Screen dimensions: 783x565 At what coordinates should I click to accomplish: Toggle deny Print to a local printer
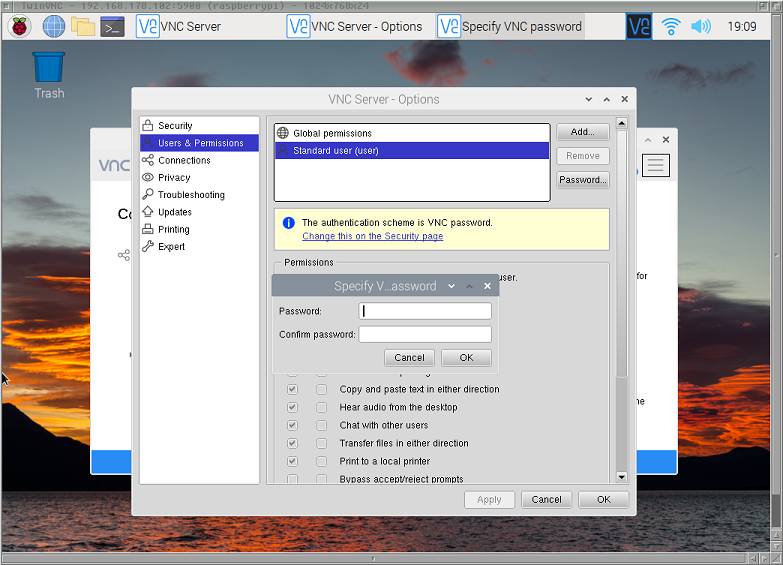point(322,461)
